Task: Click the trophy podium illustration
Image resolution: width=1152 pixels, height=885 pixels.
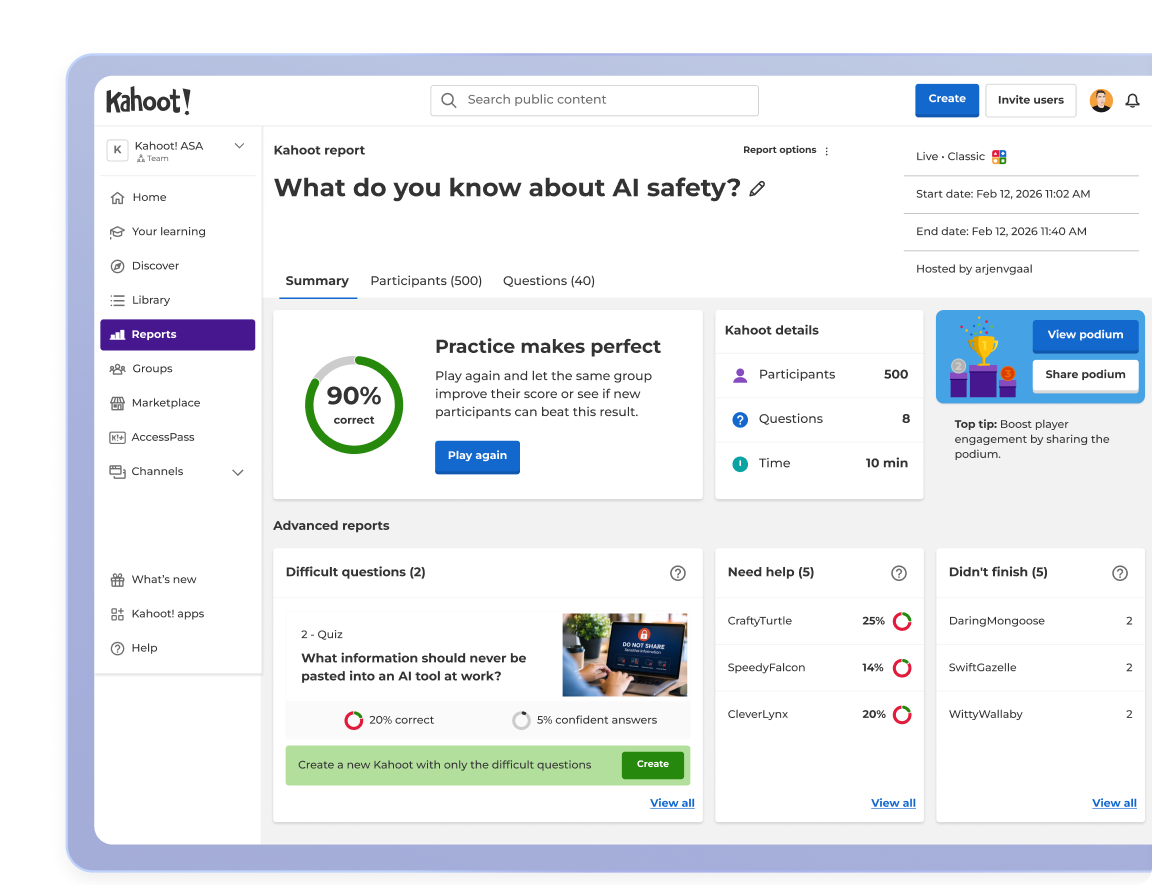Action: [983, 358]
